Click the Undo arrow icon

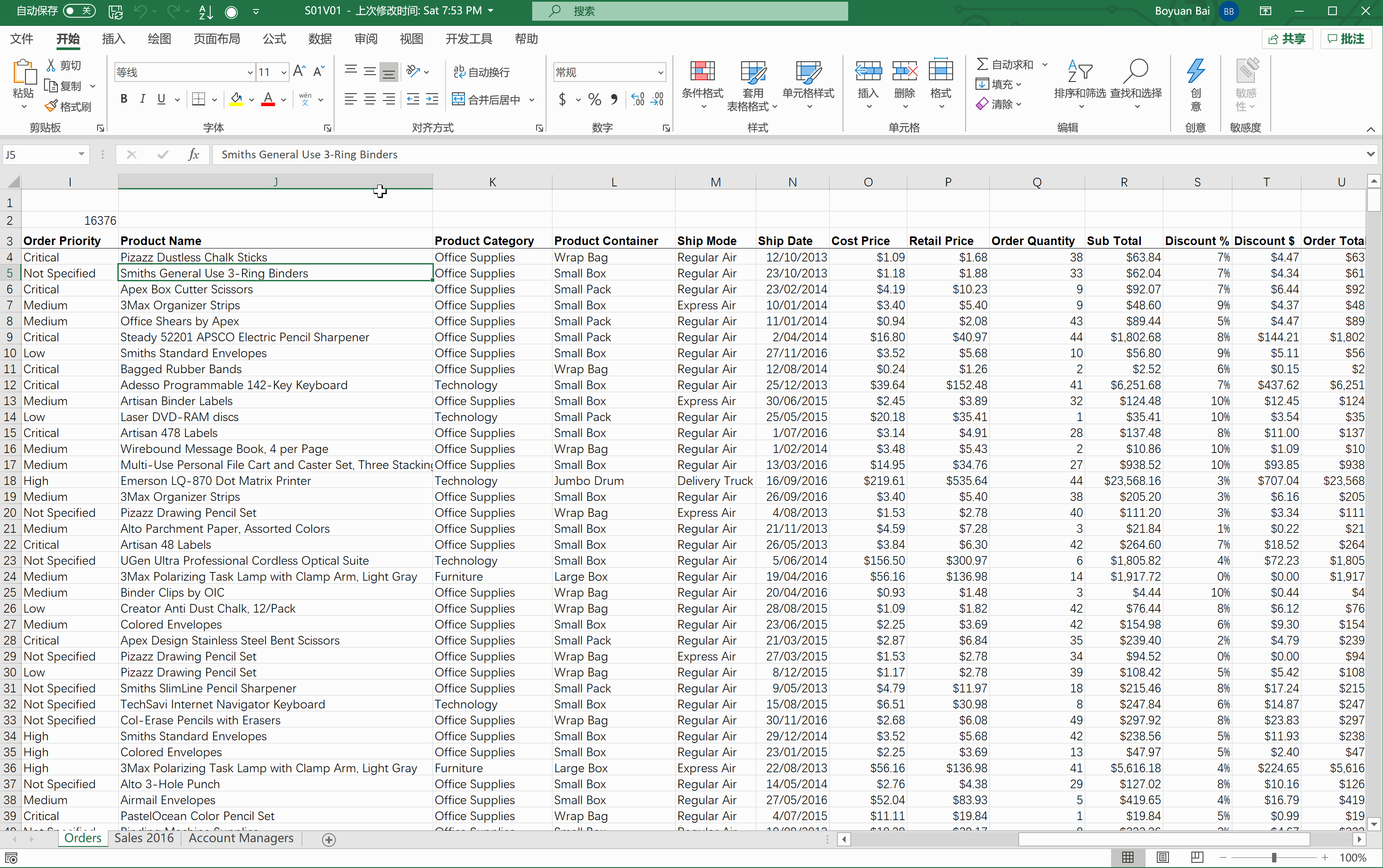tap(140, 11)
